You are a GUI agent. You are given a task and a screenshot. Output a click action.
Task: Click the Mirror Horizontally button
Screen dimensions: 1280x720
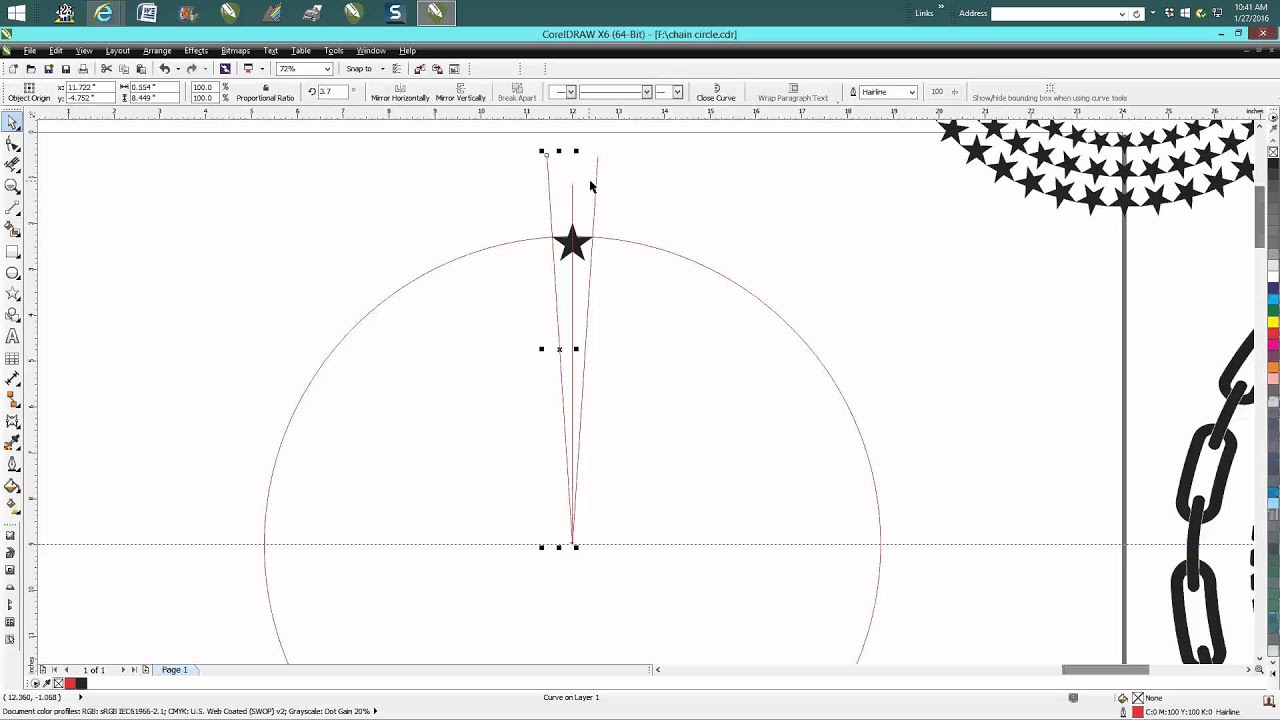point(400,92)
